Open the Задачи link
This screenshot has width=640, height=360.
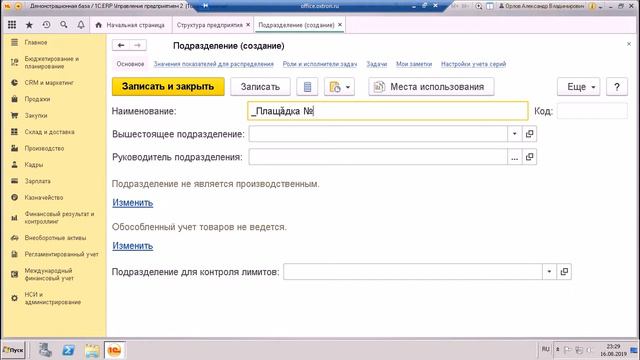coord(376,64)
